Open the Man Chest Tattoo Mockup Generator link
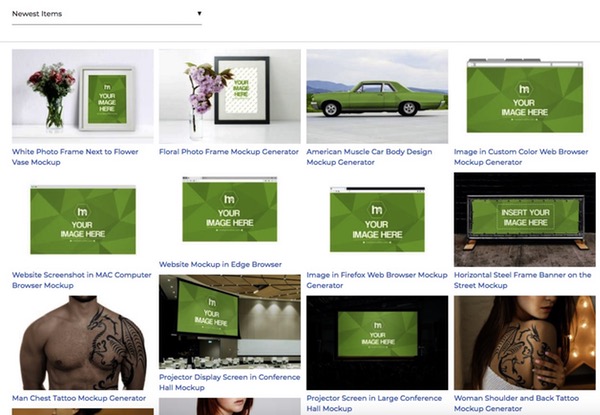600x415 pixels. 79,398
